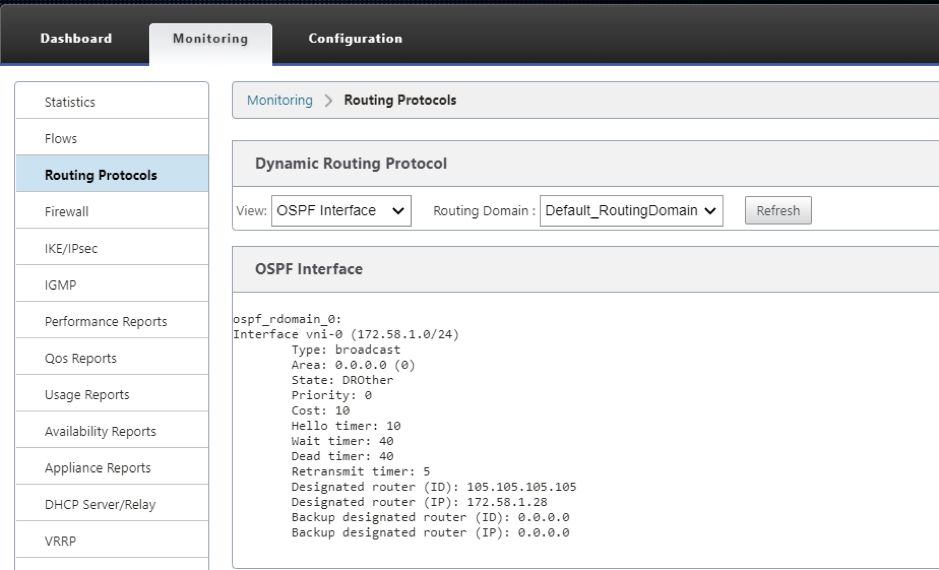939x570 pixels.
Task: Click the 'Area: 0.0.0.0 (0)' line
Action: coord(353,365)
